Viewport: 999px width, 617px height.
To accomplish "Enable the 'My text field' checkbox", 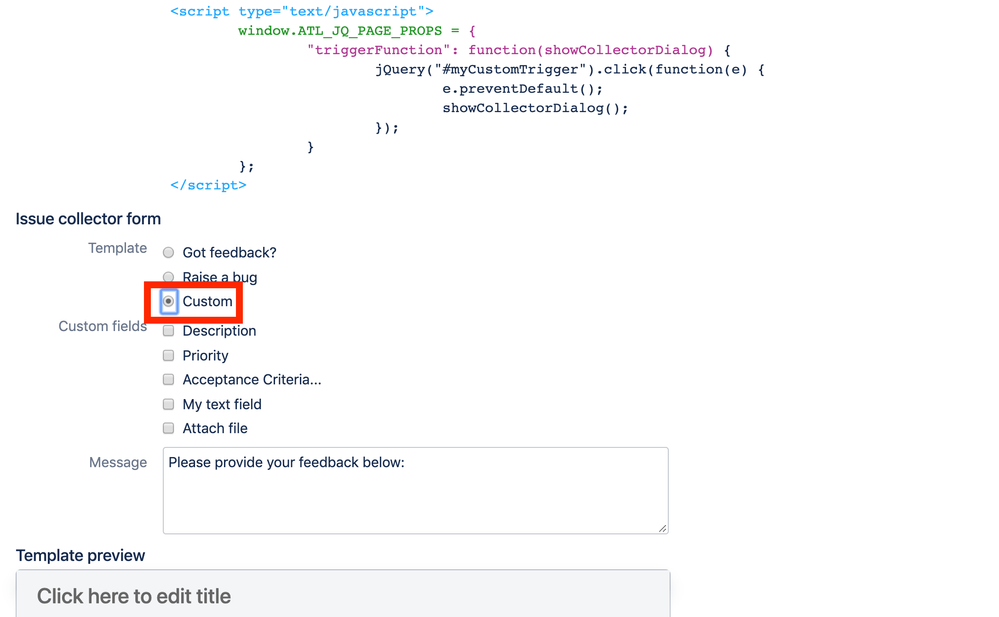I will tap(168, 404).
